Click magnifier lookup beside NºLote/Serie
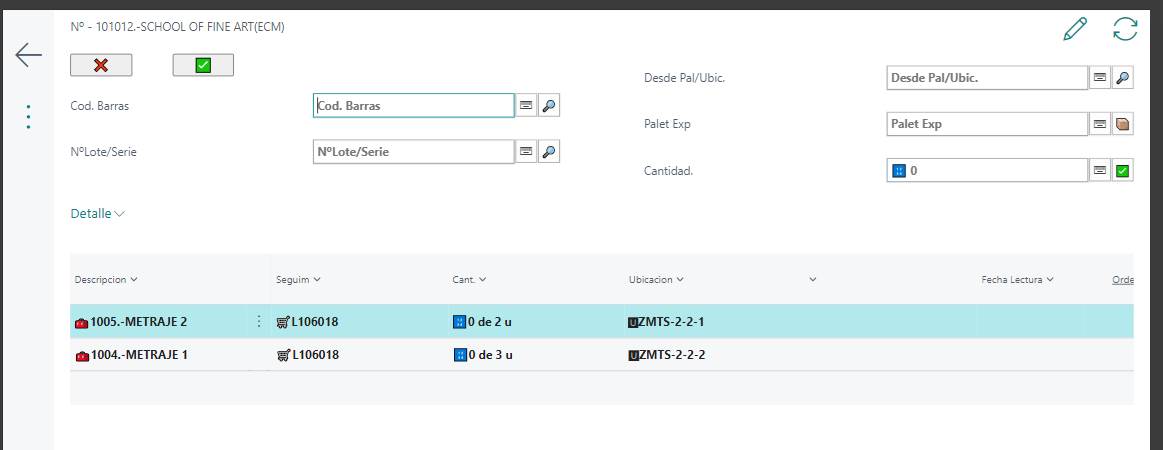Image resolution: width=1163 pixels, height=450 pixels. tap(549, 151)
